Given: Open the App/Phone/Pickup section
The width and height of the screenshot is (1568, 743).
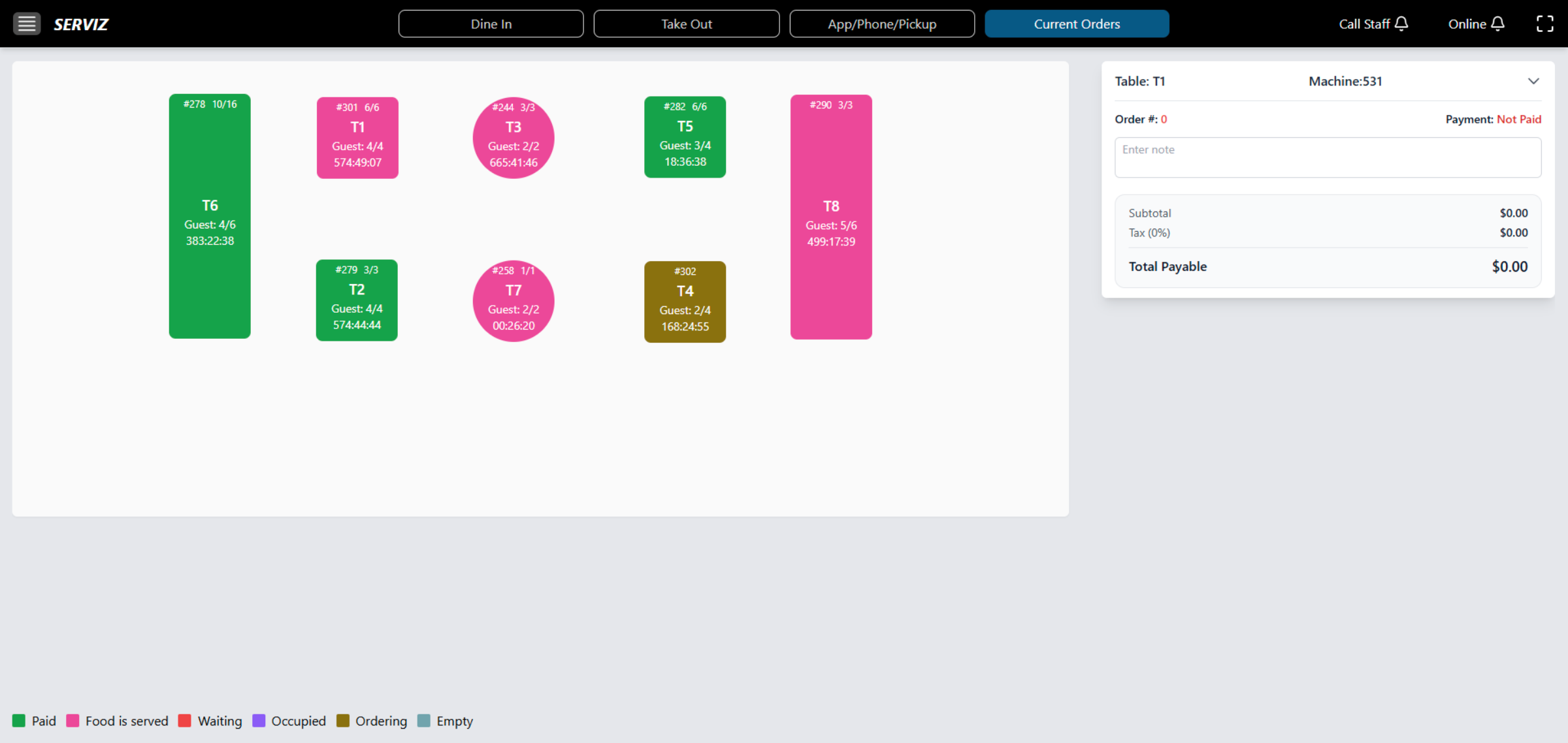Looking at the screenshot, I should (882, 24).
